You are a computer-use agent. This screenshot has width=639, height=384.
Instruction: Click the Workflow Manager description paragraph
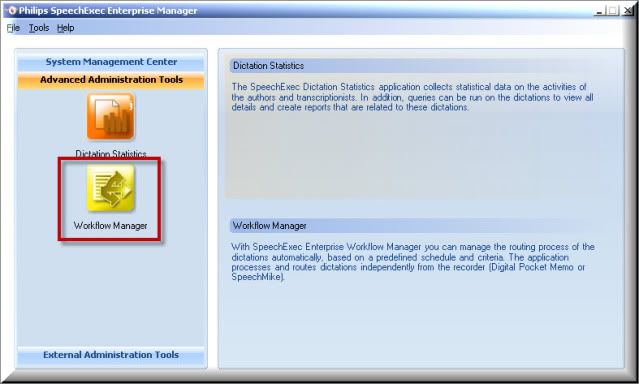point(413,262)
